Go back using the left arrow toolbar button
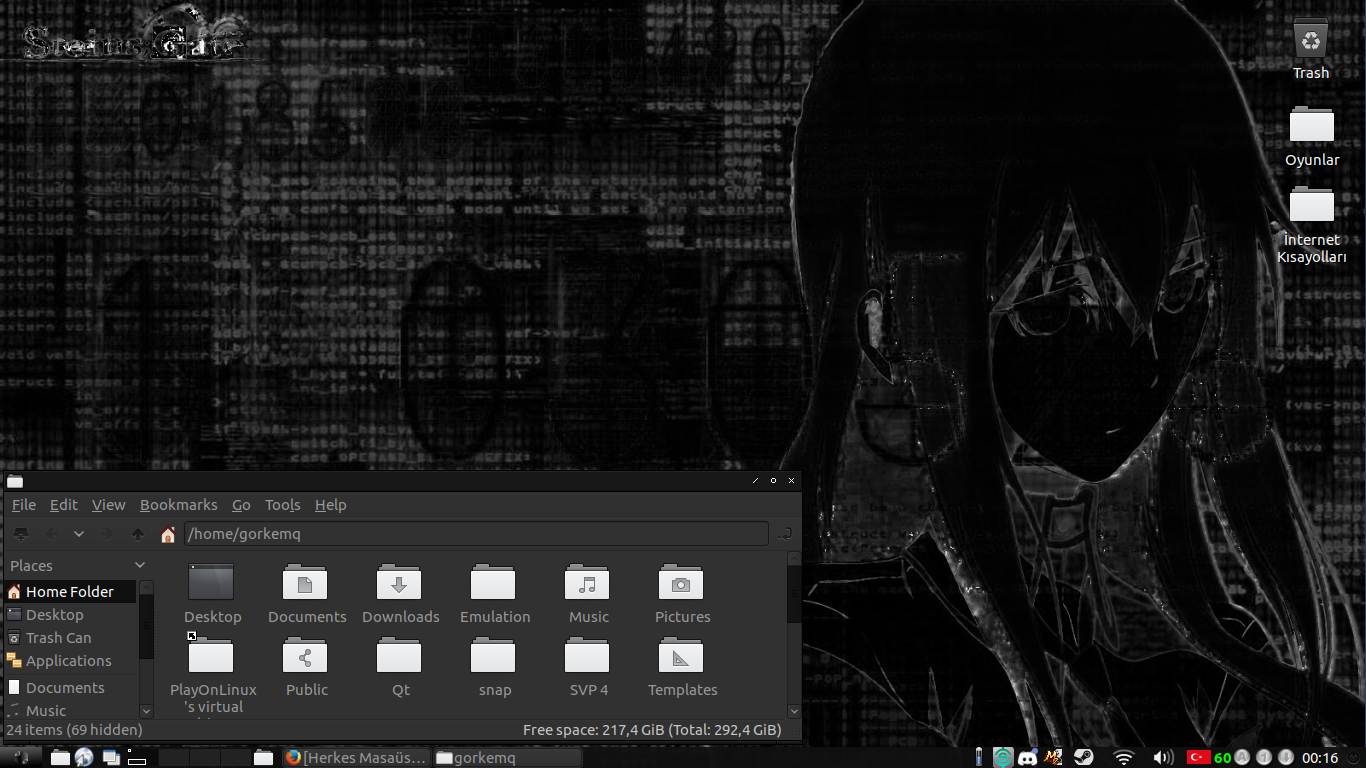Image resolution: width=1366 pixels, height=768 pixels. click(53, 534)
